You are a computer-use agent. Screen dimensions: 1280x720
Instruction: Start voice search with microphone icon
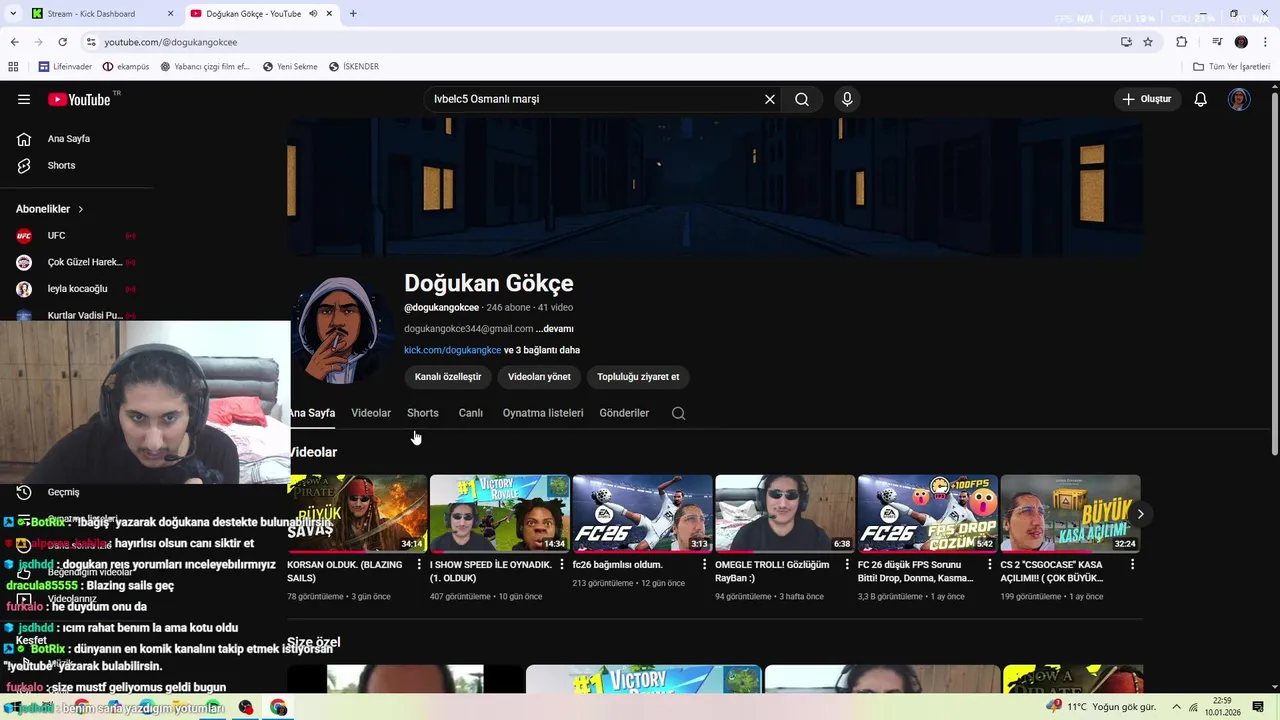pos(847,99)
